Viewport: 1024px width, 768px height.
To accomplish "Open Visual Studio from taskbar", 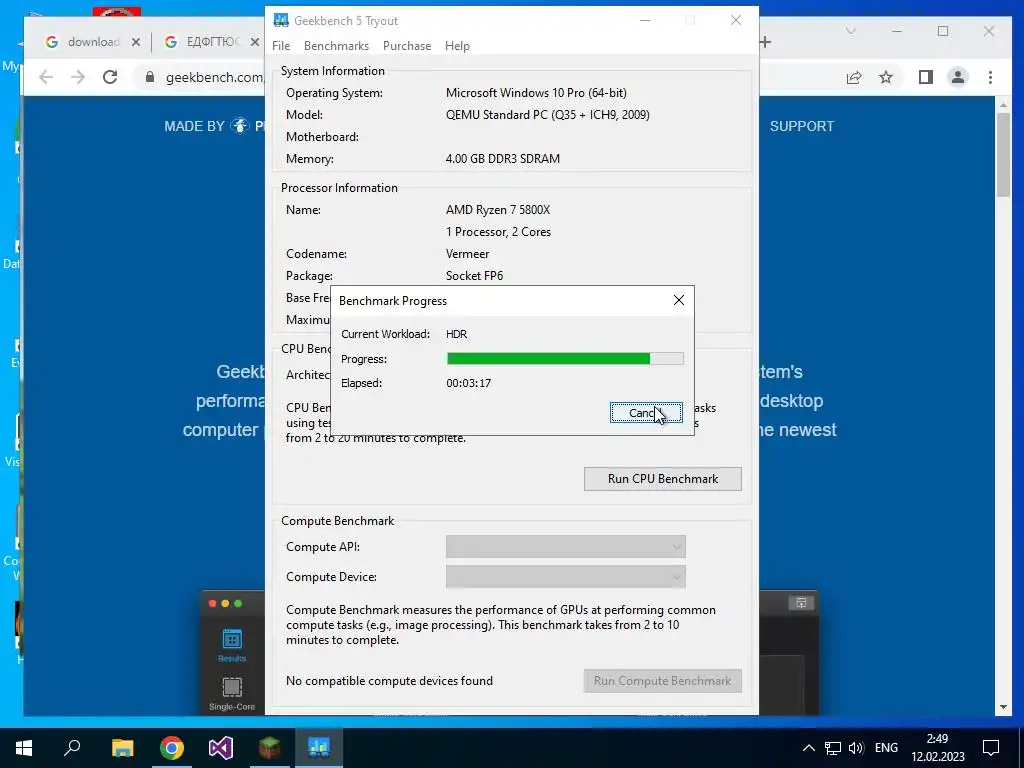I will click(221, 748).
